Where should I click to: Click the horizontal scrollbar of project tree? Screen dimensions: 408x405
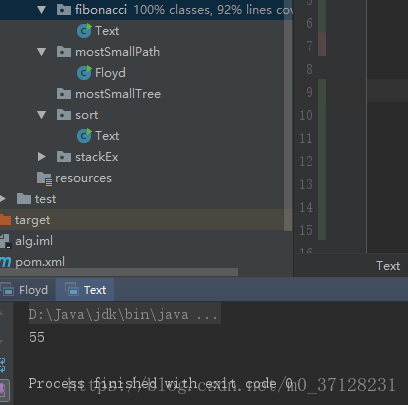(119, 272)
